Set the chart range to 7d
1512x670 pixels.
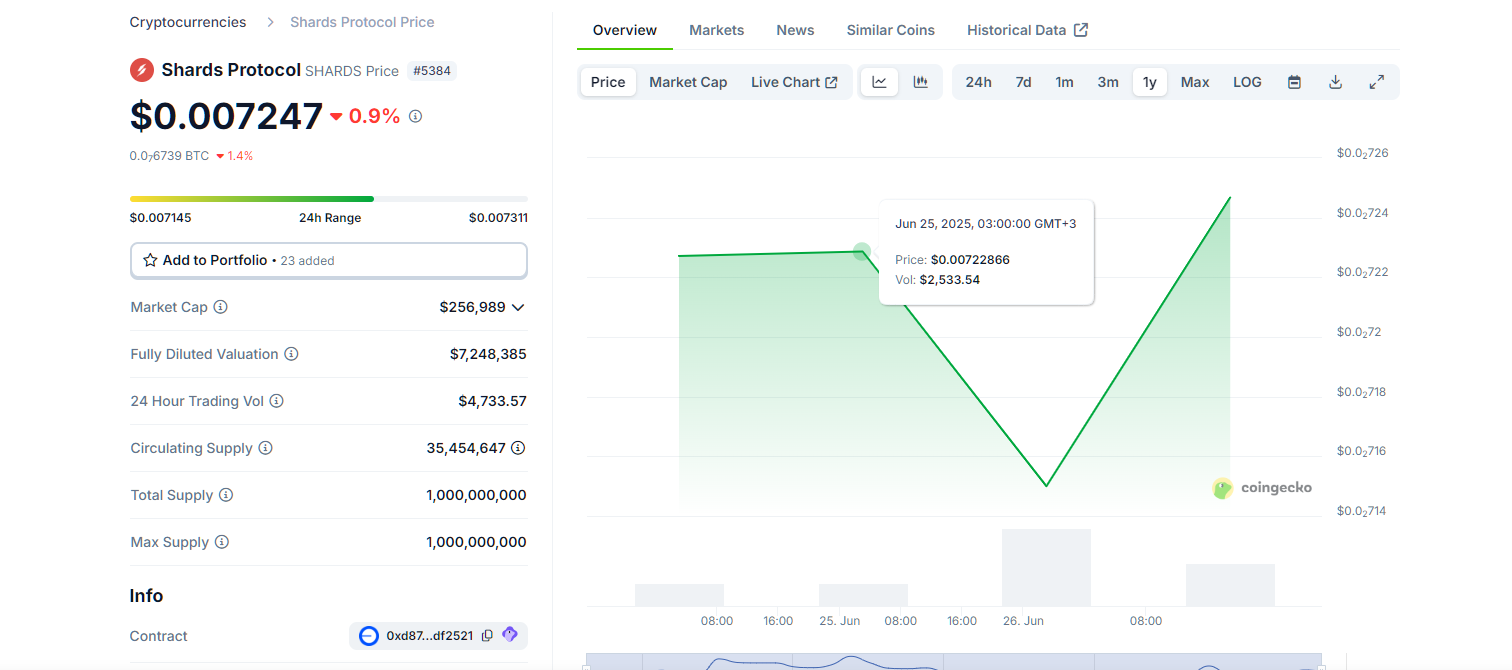1023,82
